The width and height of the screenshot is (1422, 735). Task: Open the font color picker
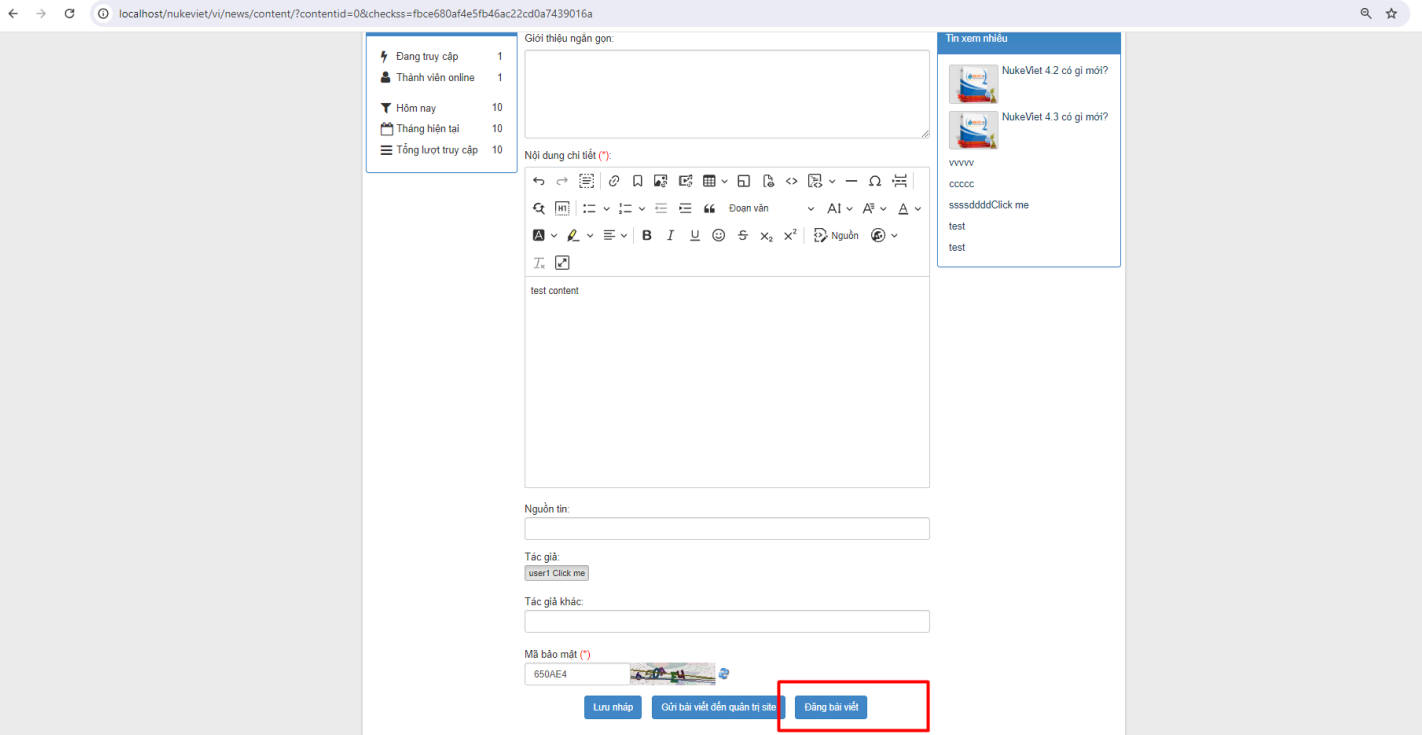908,208
